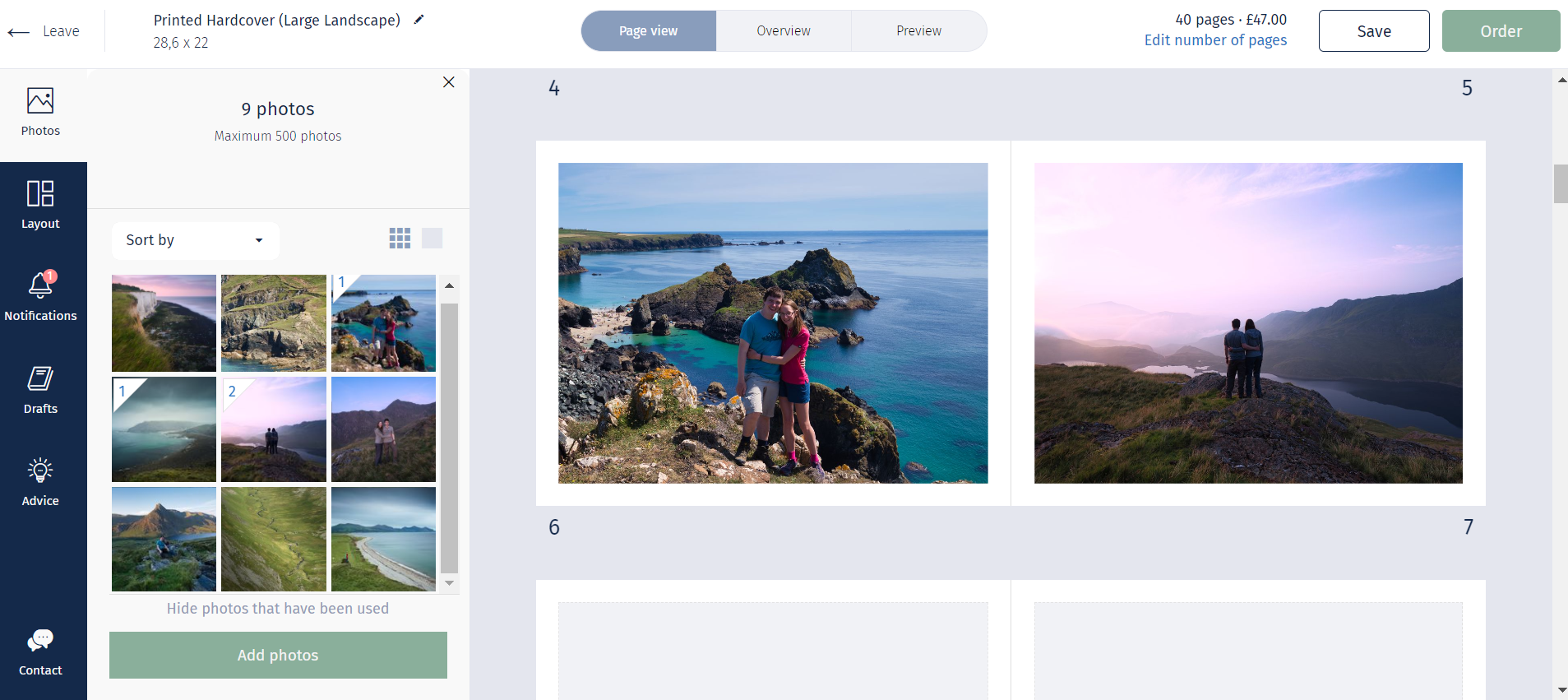Select the dark misty coastline thumbnail

pos(164,429)
